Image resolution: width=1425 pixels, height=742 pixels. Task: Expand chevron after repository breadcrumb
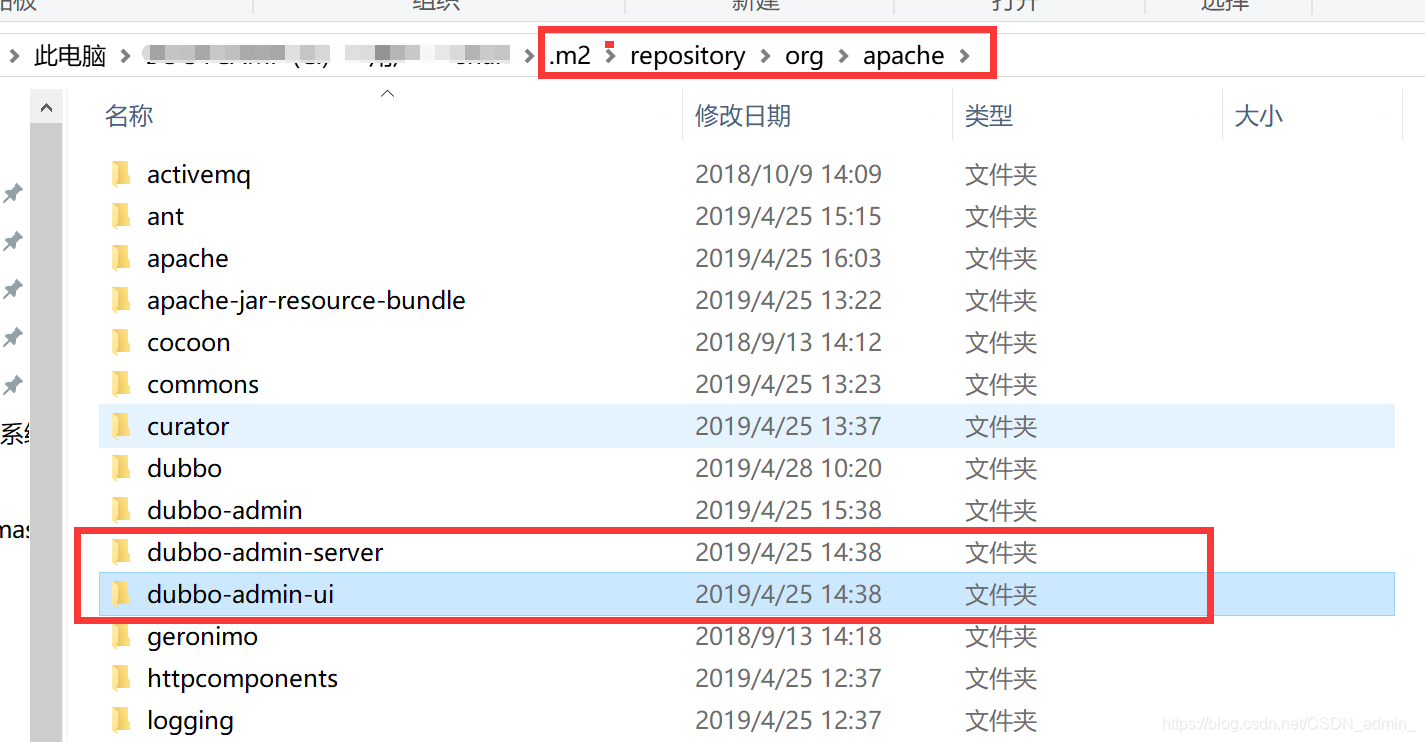point(765,56)
